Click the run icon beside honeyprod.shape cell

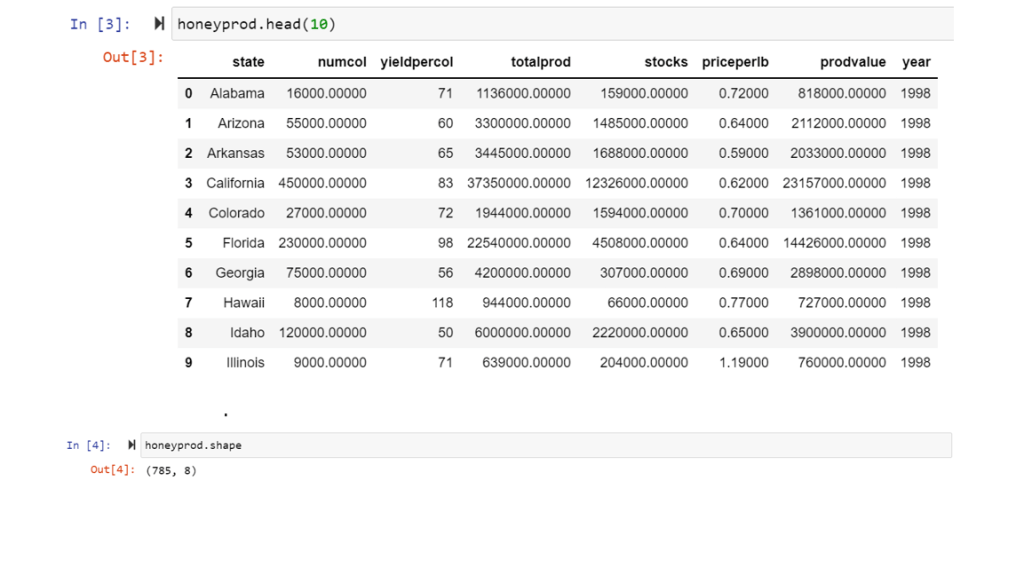click(x=132, y=445)
